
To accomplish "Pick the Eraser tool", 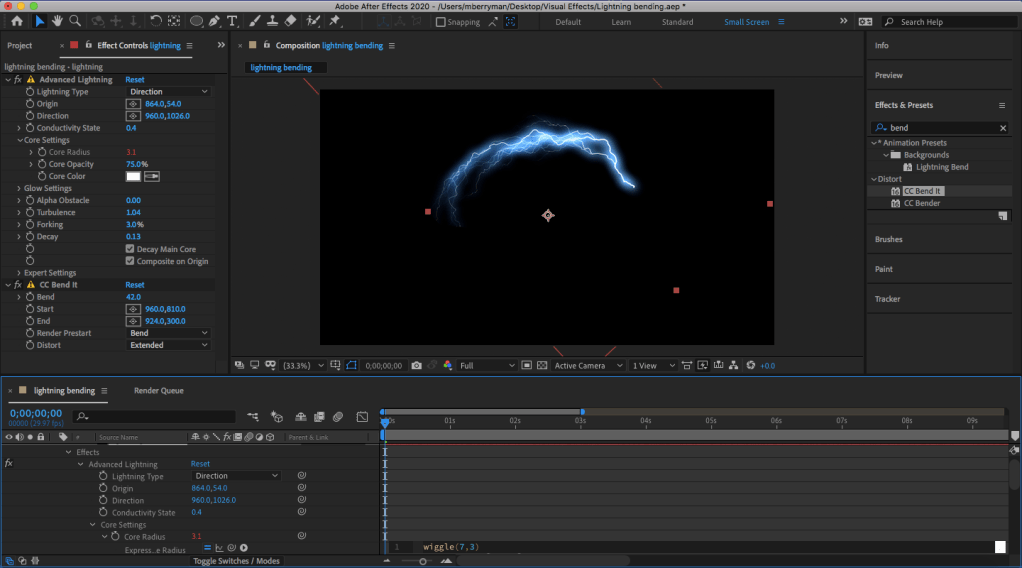I will pos(290,21).
